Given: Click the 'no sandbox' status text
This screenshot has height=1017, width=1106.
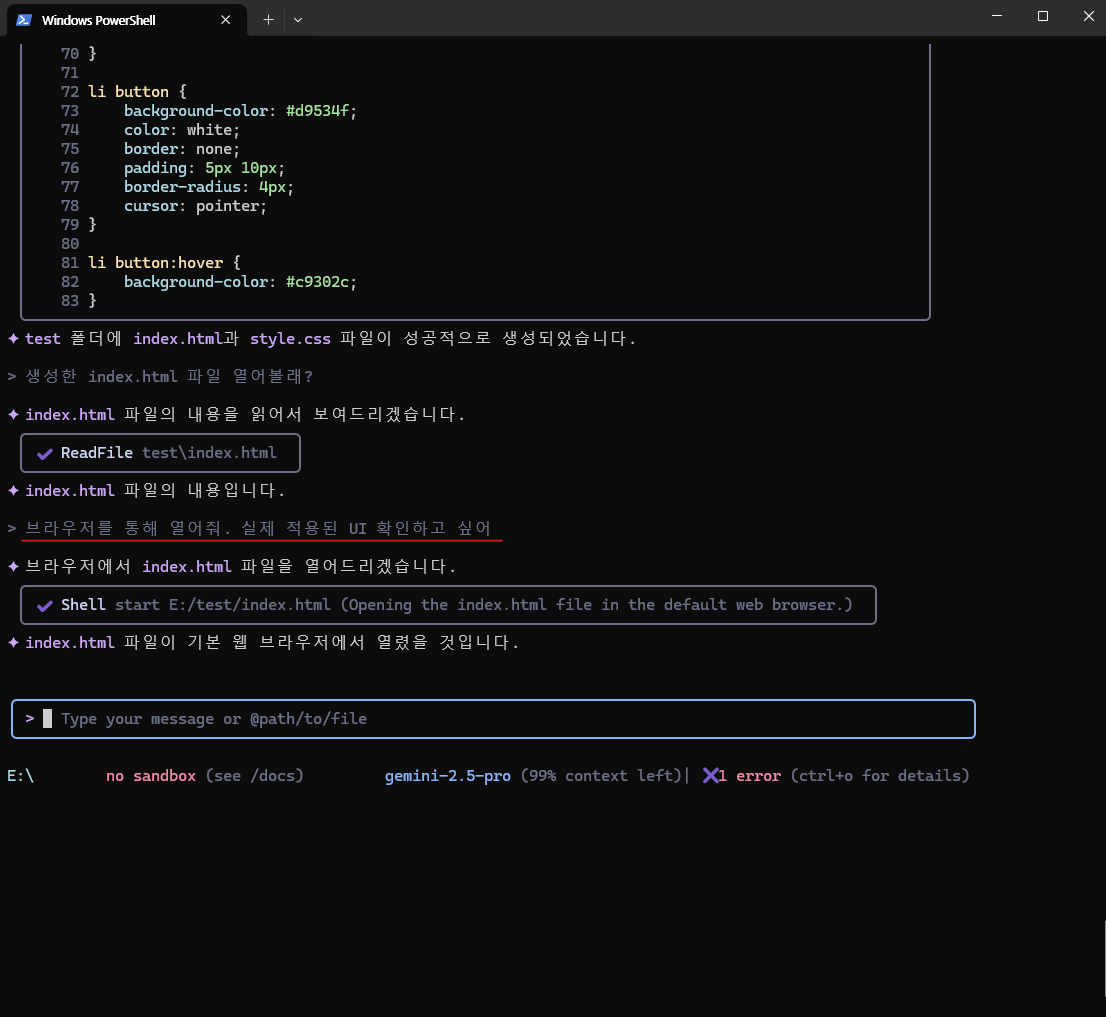Looking at the screenshot, I should click(151, 776).
